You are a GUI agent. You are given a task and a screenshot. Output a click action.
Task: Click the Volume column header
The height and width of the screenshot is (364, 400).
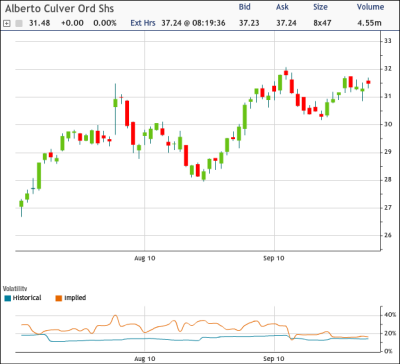pyautogui.click(x=370, y=7)
